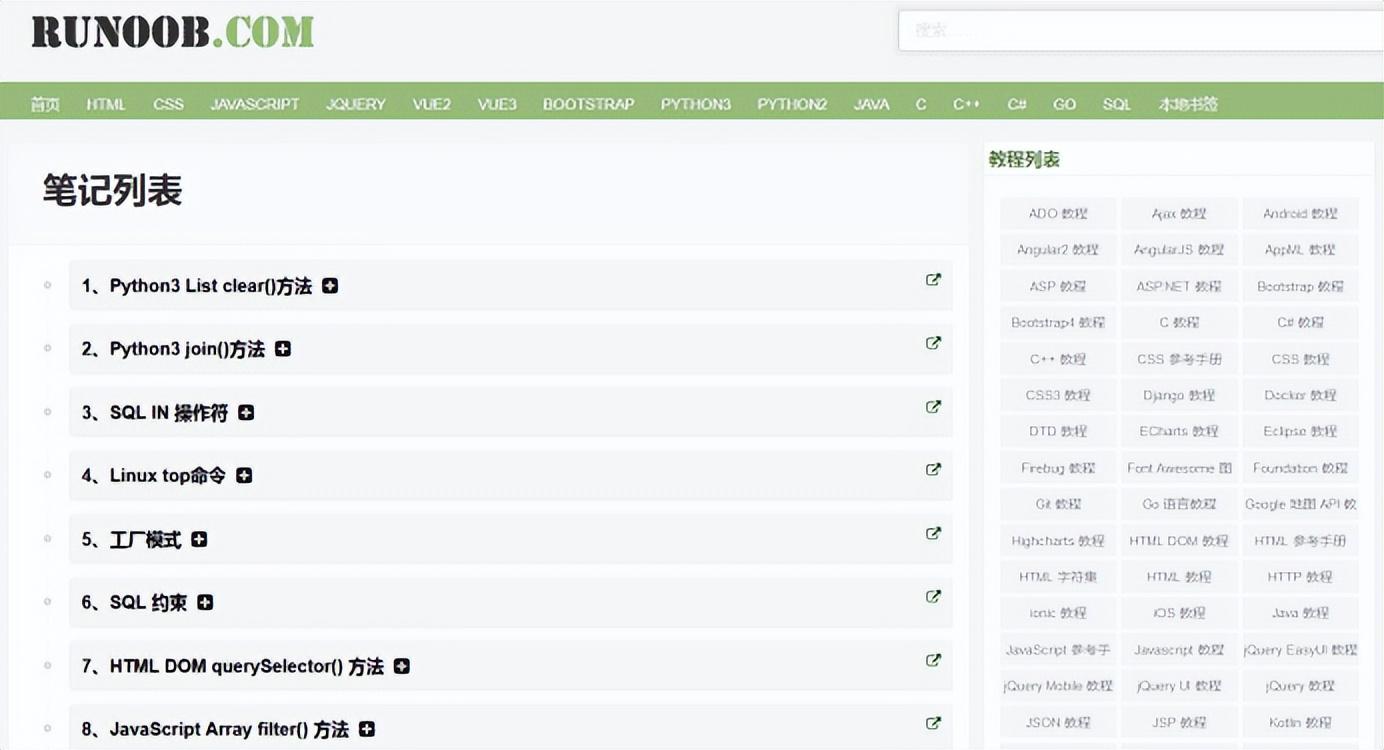Open external link for SQL IN 操作符
The height and width of the screenshot is (750, 1384).
933,407
